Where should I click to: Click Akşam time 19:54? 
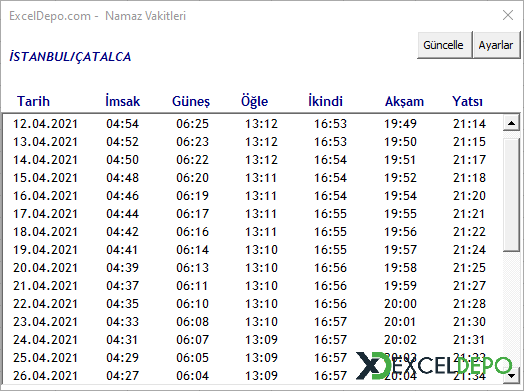pos(400,196)
